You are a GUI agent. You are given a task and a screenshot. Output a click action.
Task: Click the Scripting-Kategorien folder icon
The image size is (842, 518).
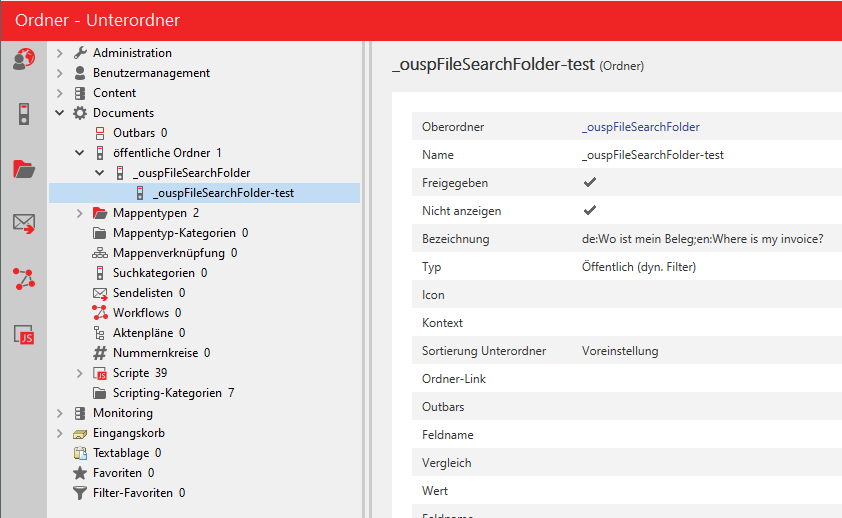pyautogui.click(x=100, y=393)
